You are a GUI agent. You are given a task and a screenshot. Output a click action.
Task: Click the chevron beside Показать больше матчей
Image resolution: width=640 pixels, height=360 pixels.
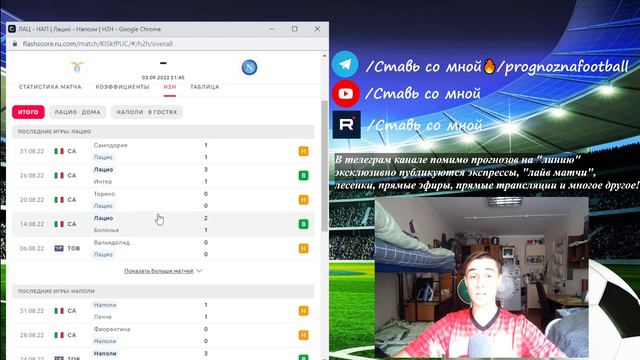coord(199,271)
